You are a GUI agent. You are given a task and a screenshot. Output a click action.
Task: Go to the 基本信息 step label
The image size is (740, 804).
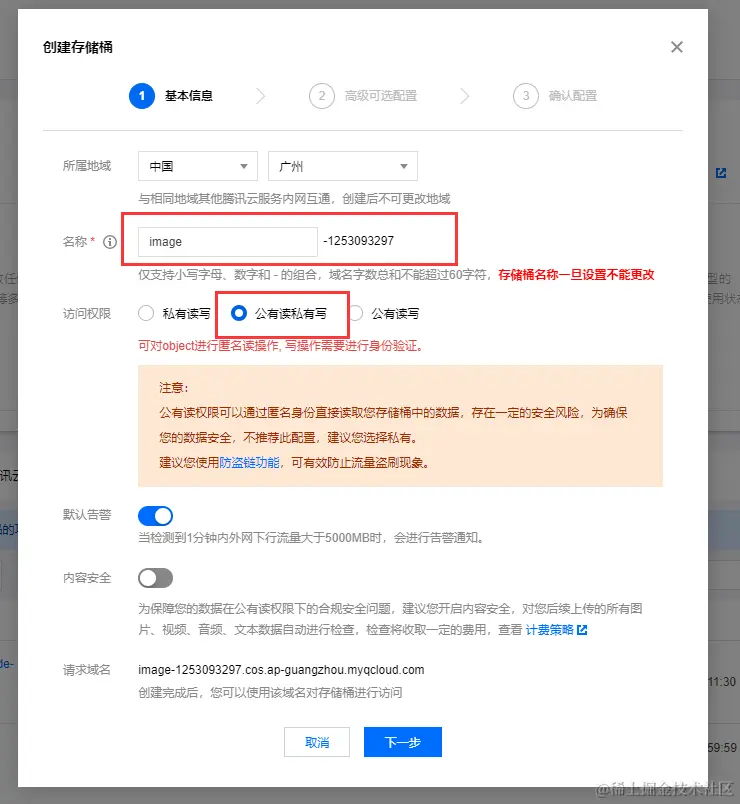[189, 96]
